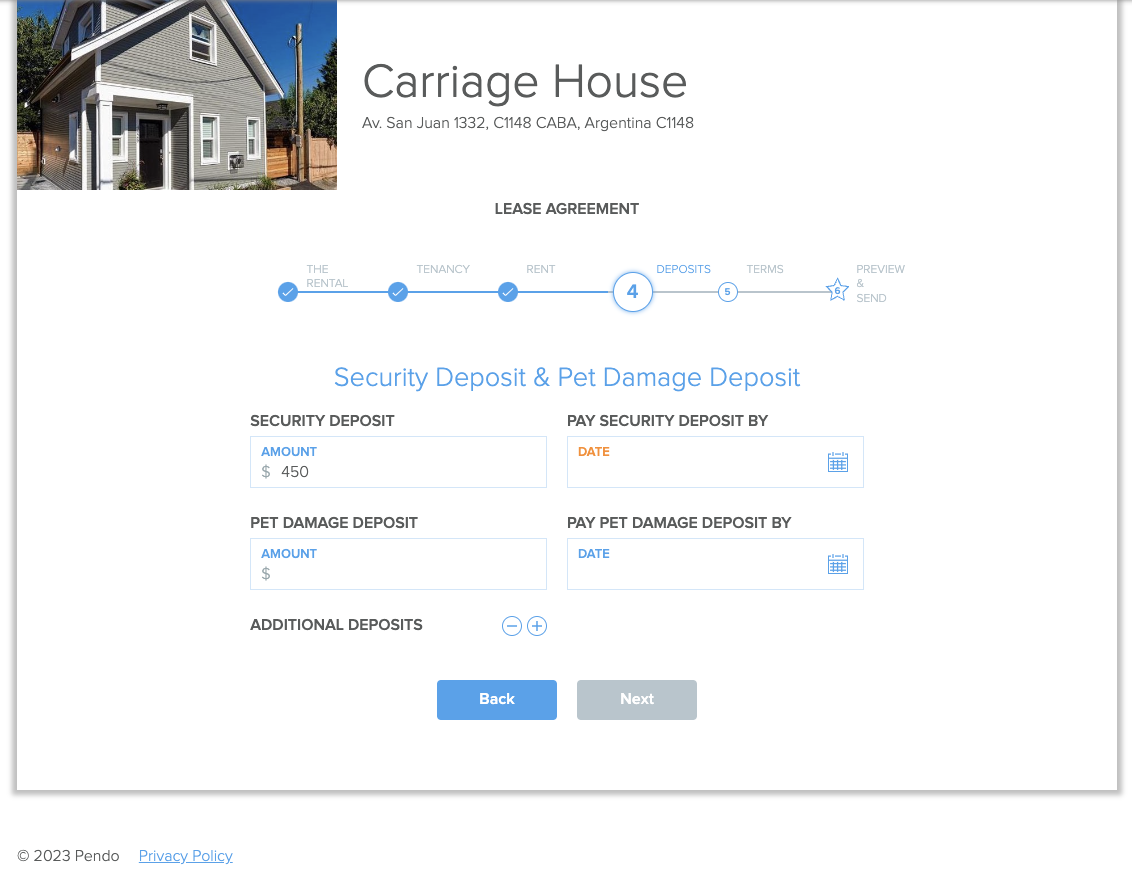
Task: Go to completed Rent step checkmark
Action: point(508,292)
